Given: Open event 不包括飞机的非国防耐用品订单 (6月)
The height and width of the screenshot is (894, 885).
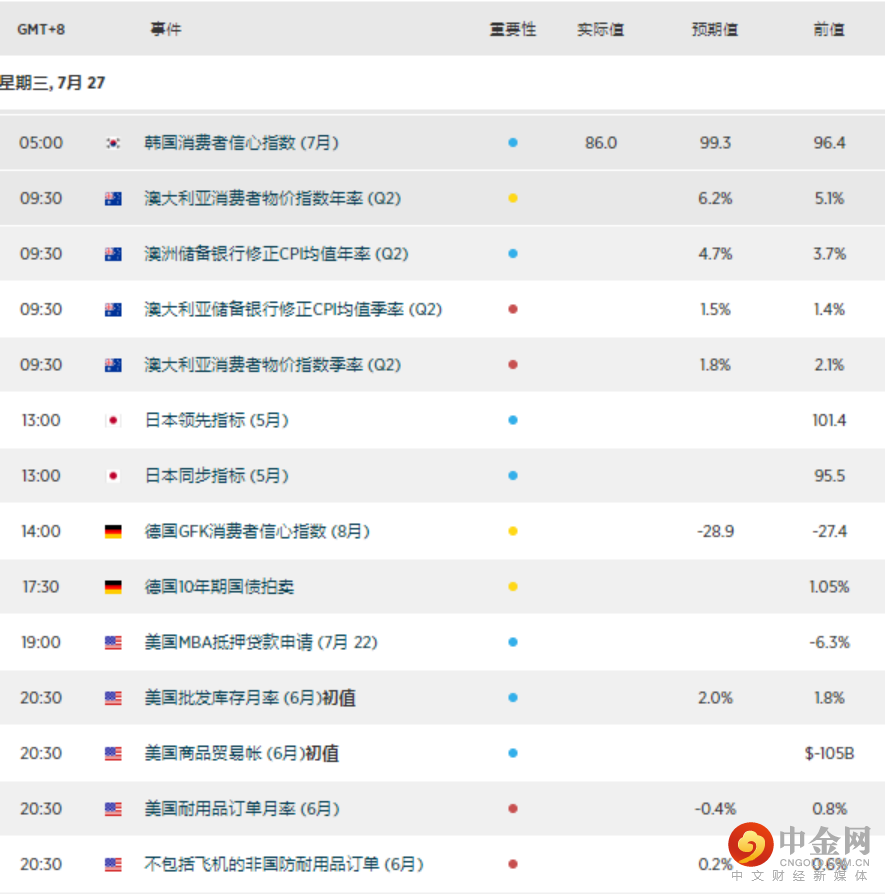Looking at the screenshot, I should (x=284, y=864).
